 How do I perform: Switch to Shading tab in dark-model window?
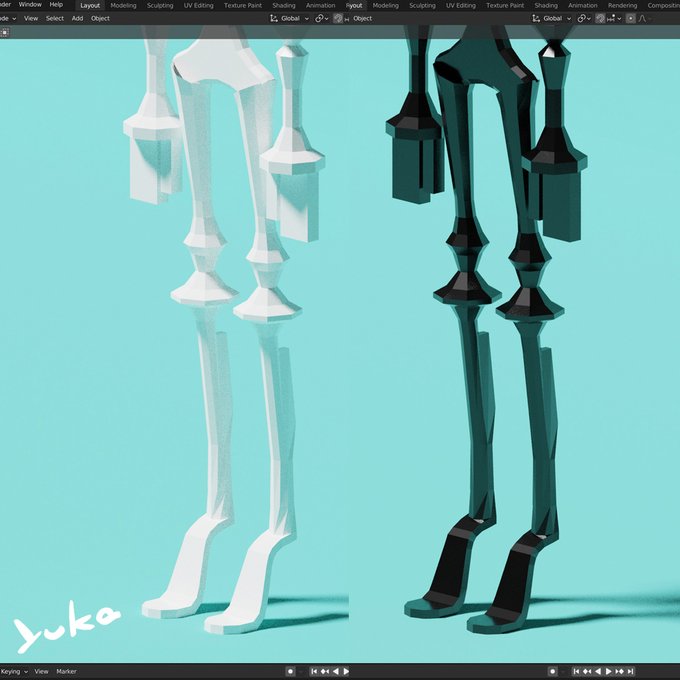click(x=546, y=6)
